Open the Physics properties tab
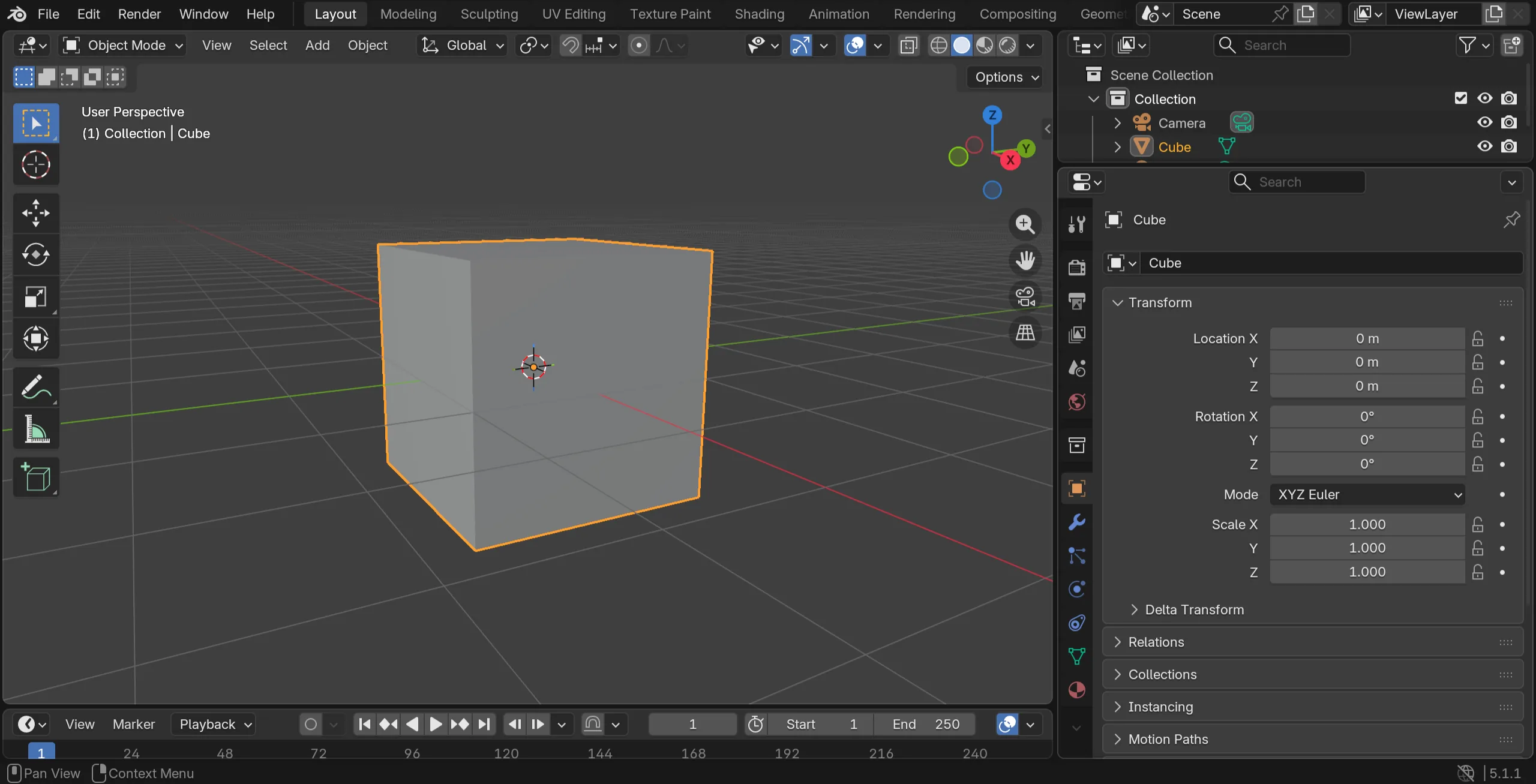Screen dimensions: 1536x784 point(1077,589)
